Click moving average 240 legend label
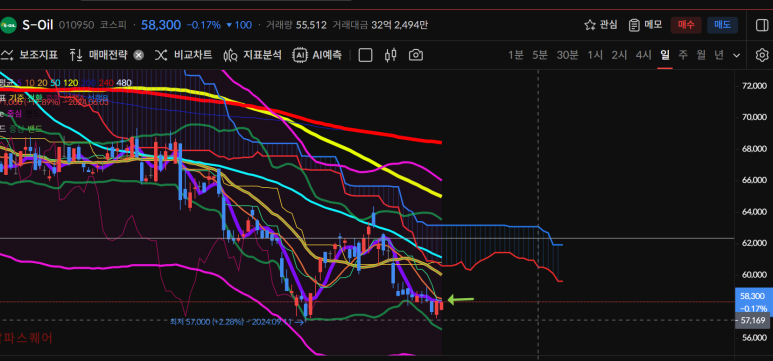The image size is (773, 361). 106,83
